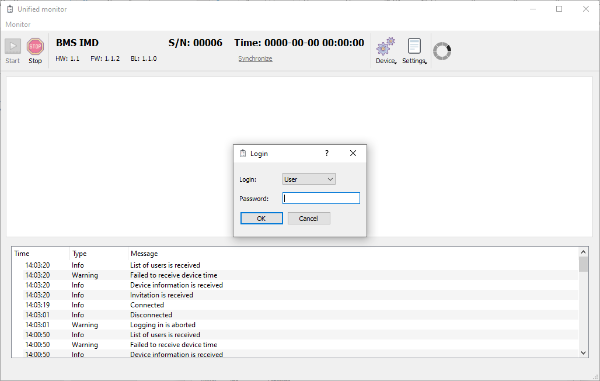Click the 14:03:19 timestamp cell
The height and width of the screenshot is (381, 600).
tap(38, 305)
